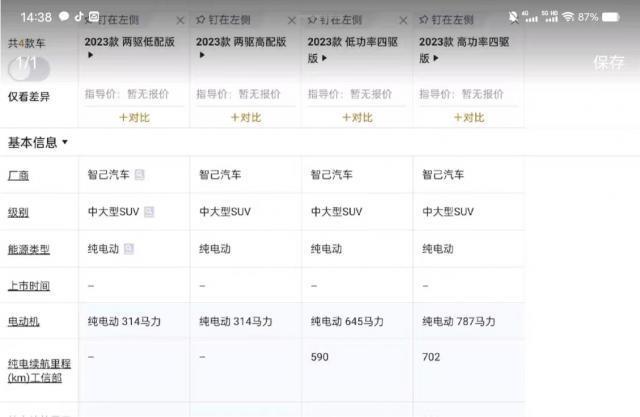Click the info icon beside first 中大型SUV
Image resolution: width=640 pixels, height=417 pixels.
pos(149,212)
